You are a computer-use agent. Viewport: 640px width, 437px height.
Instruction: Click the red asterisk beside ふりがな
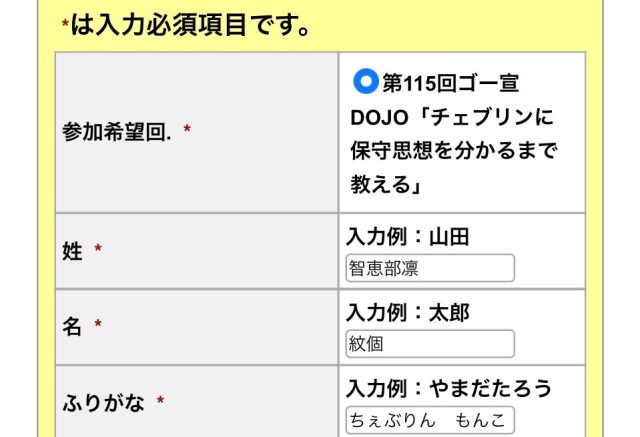[160, 403]
